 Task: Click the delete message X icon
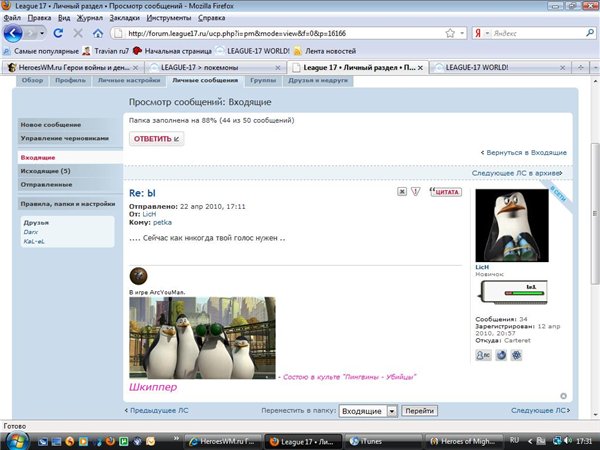coord(401,191)
